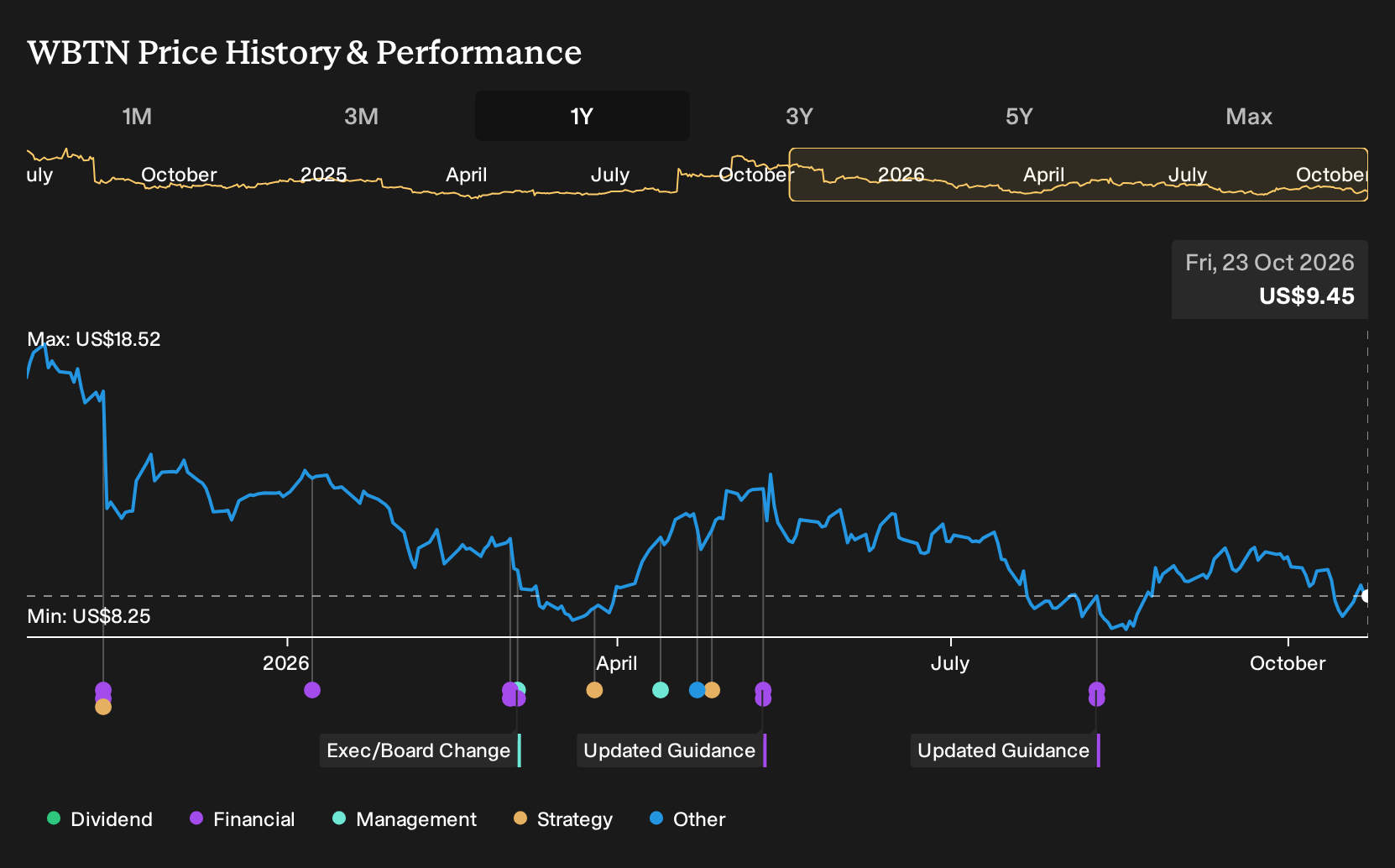Select the 3M time range tab
The height and width of the screenshot is (868, 1395).
[361, 116]
